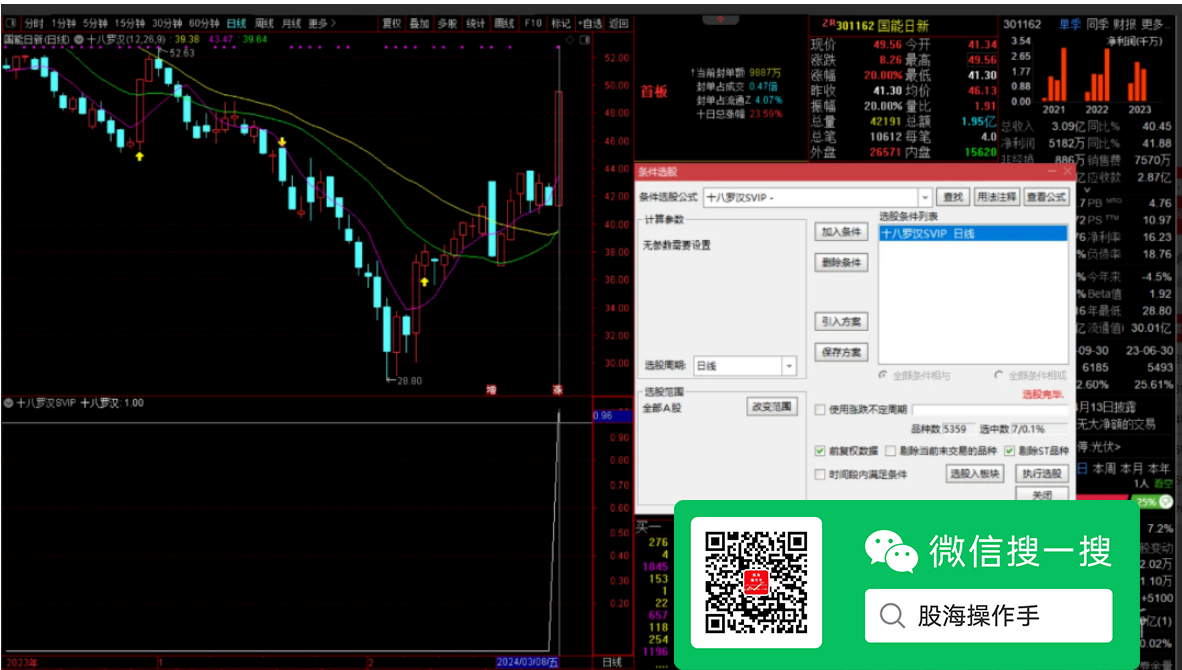Click the 保存方案 button
This screenshot has width=1182, height=670.
[841, 352]
